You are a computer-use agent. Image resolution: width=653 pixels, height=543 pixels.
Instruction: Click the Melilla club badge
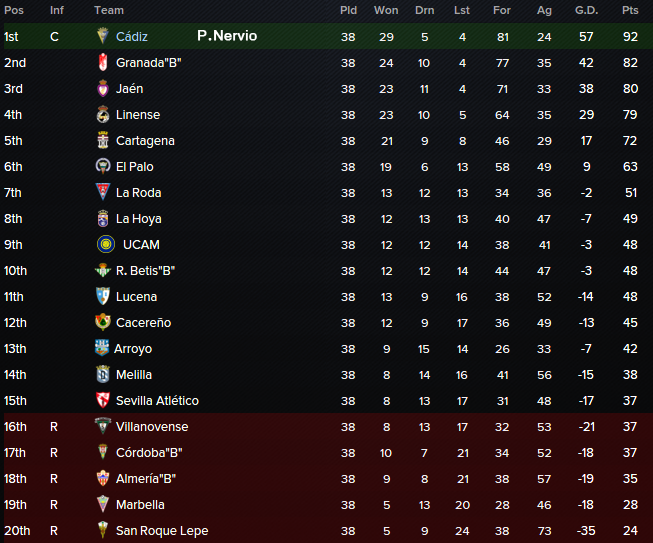click(102, 374)
